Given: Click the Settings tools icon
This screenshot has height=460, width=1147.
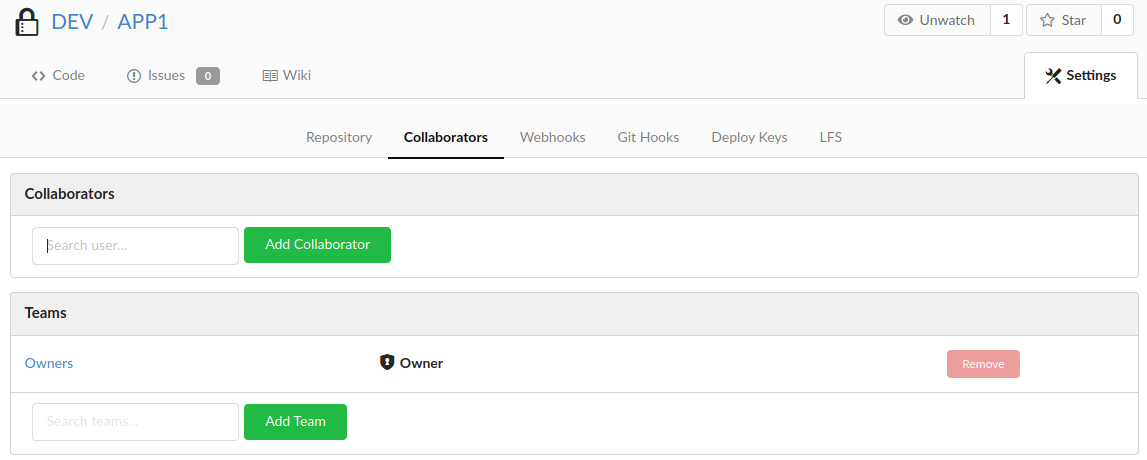Looking at the screenshot, I should click(x=1053, y=75).
